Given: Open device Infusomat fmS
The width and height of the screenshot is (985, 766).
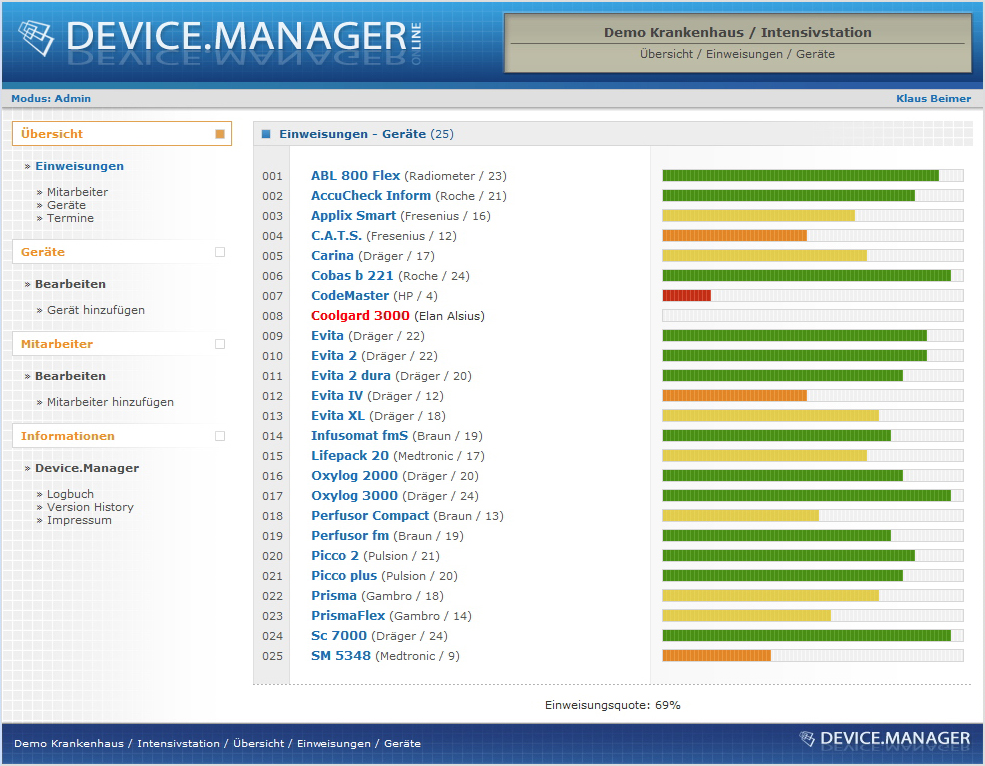Looking at the screenshot, I should [x=359, y=436].
